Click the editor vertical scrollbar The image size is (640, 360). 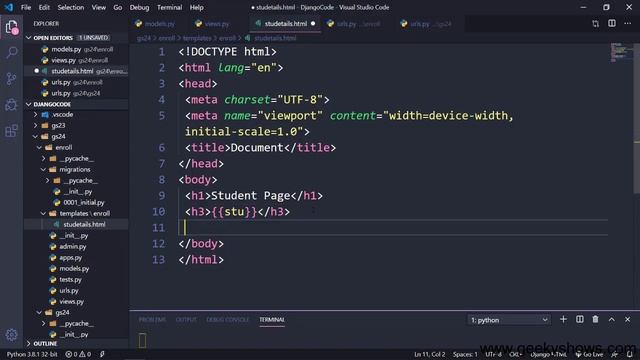tap(637, 118)
